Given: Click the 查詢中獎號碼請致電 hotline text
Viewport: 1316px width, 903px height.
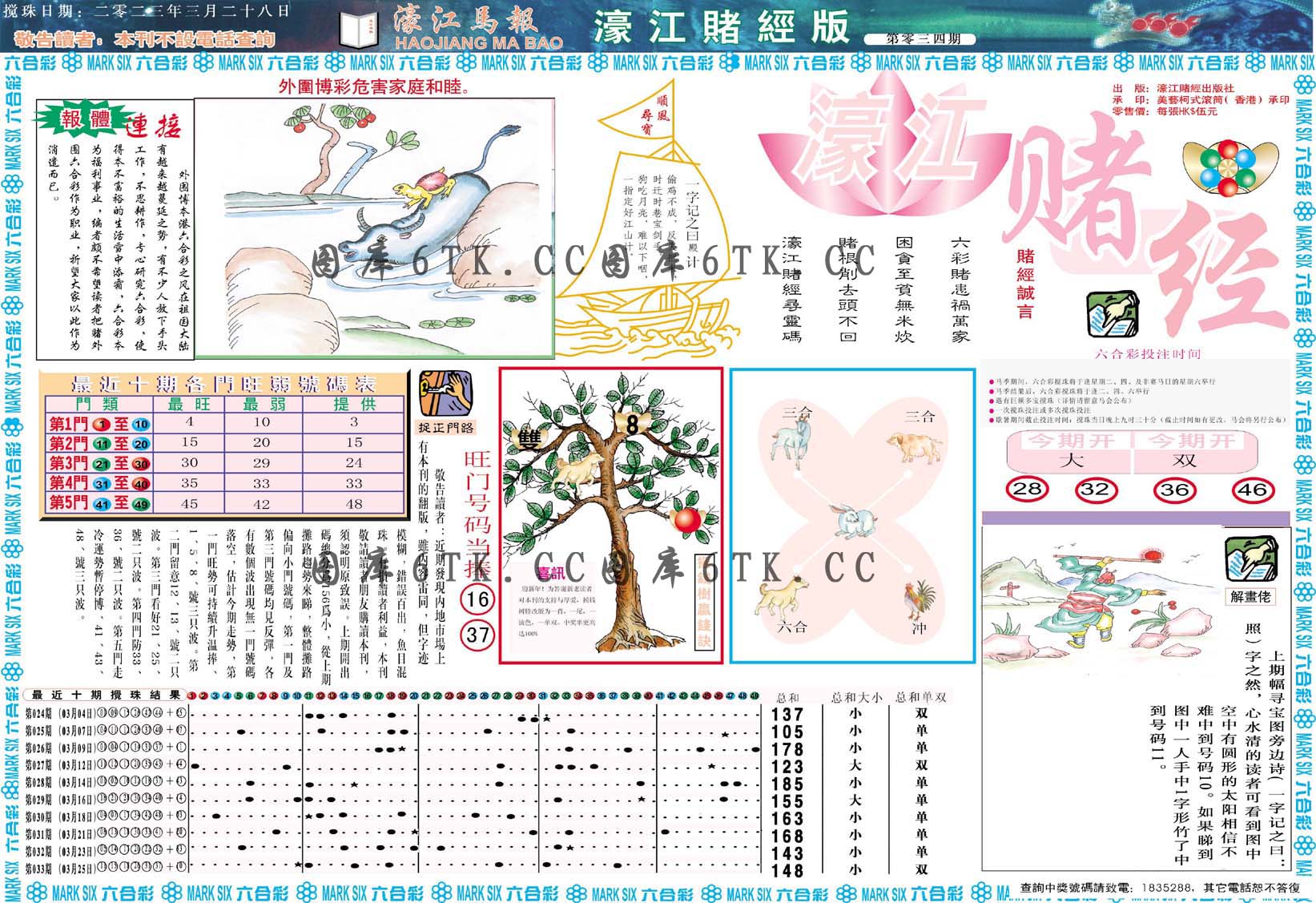Looking at the screenshot, I should pyautogui.click(x=1160, y=888).
